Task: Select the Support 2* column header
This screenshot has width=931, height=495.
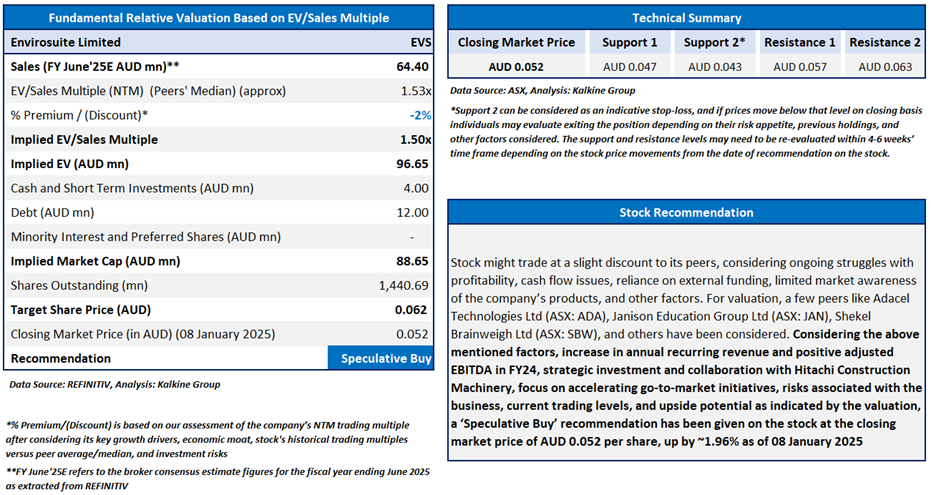Action: [717, 42]
